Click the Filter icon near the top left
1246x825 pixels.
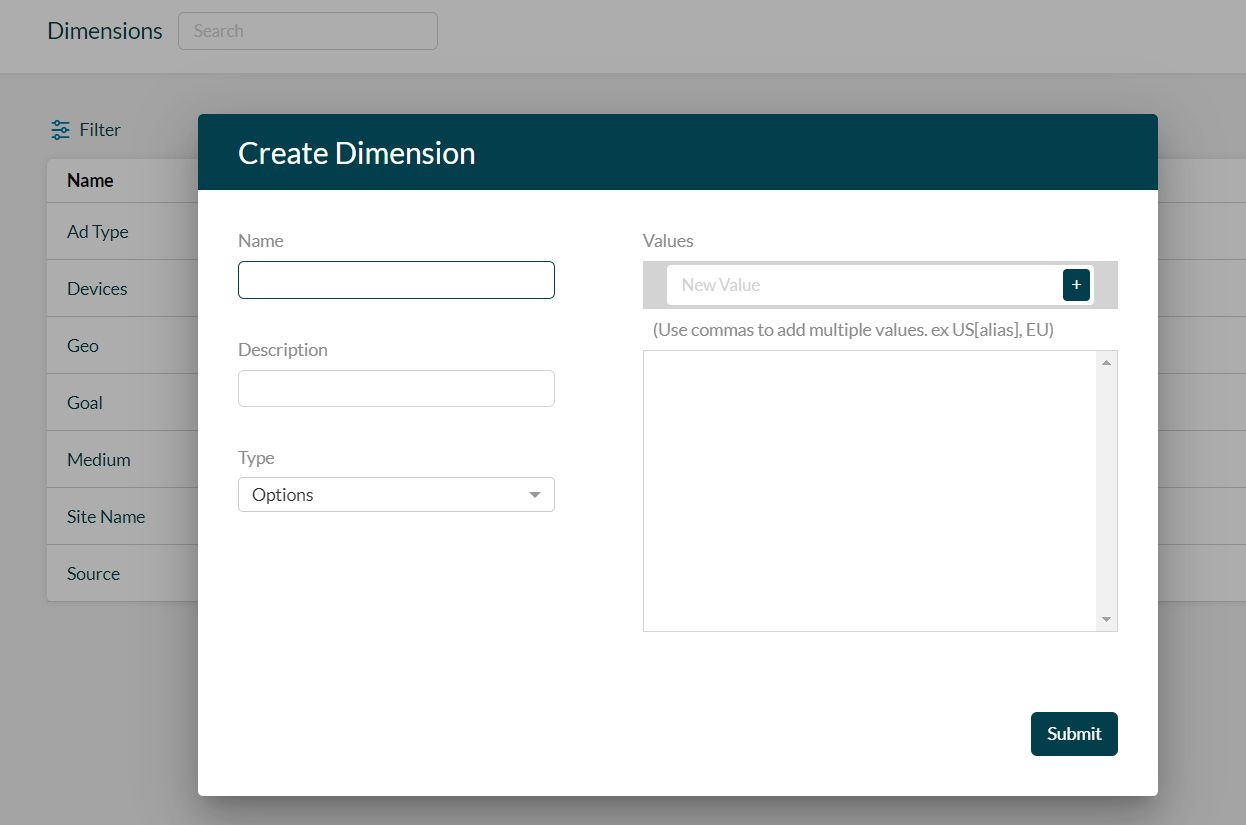pos(60,129)
